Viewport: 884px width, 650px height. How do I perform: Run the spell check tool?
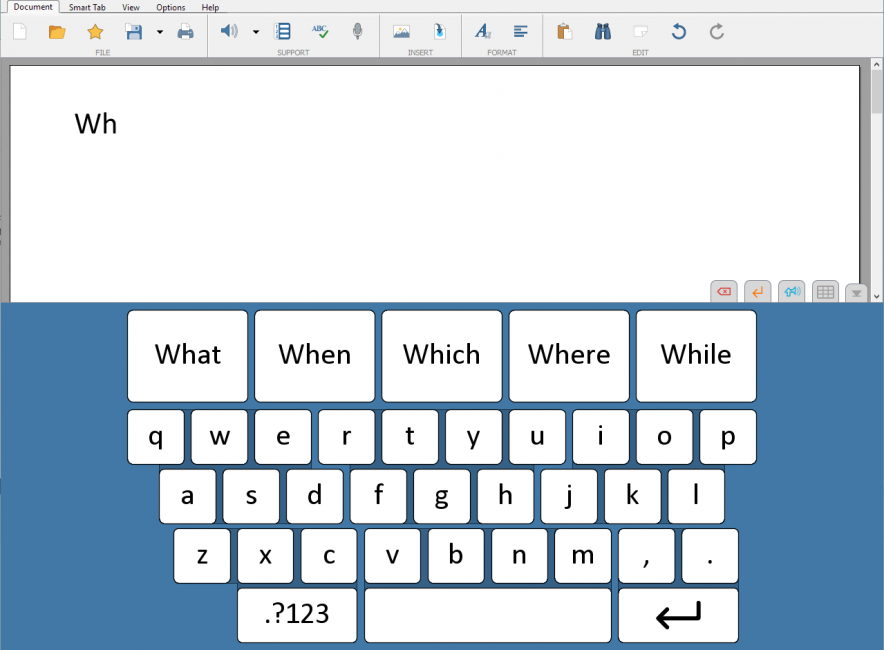click(320, 32)
